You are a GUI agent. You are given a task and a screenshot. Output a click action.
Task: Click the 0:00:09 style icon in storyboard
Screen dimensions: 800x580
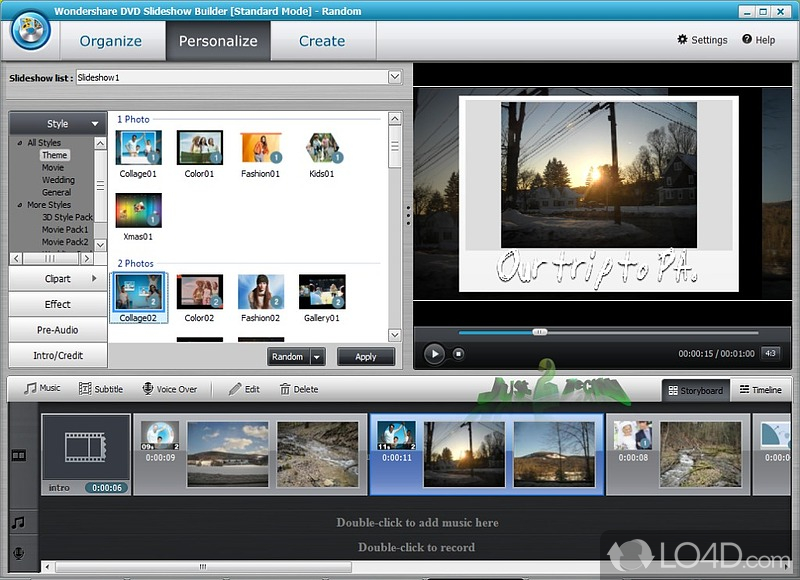pos(160,435)
